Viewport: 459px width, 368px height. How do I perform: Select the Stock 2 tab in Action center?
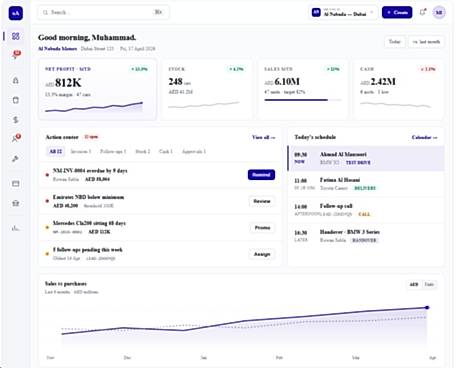[x=143, y=152]
